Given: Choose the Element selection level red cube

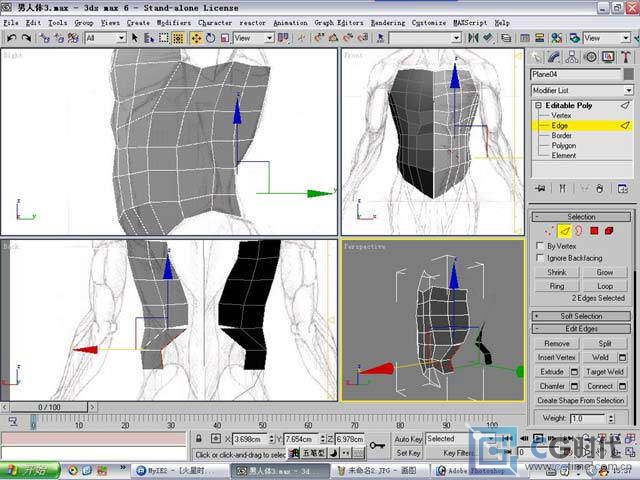Looking at the screenshot, I should (609, 231).
